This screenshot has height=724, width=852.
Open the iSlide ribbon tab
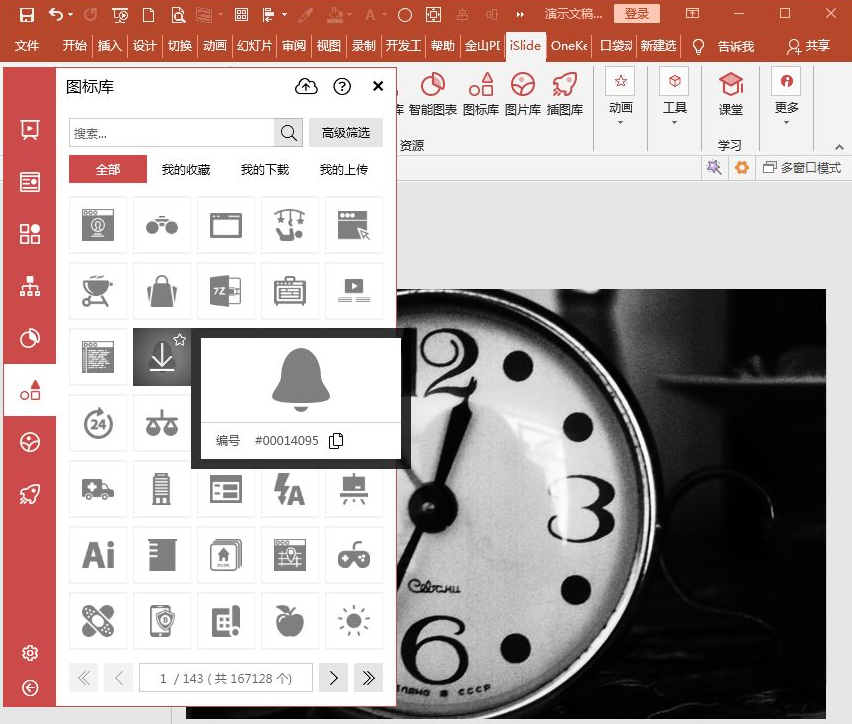(524, 46)
